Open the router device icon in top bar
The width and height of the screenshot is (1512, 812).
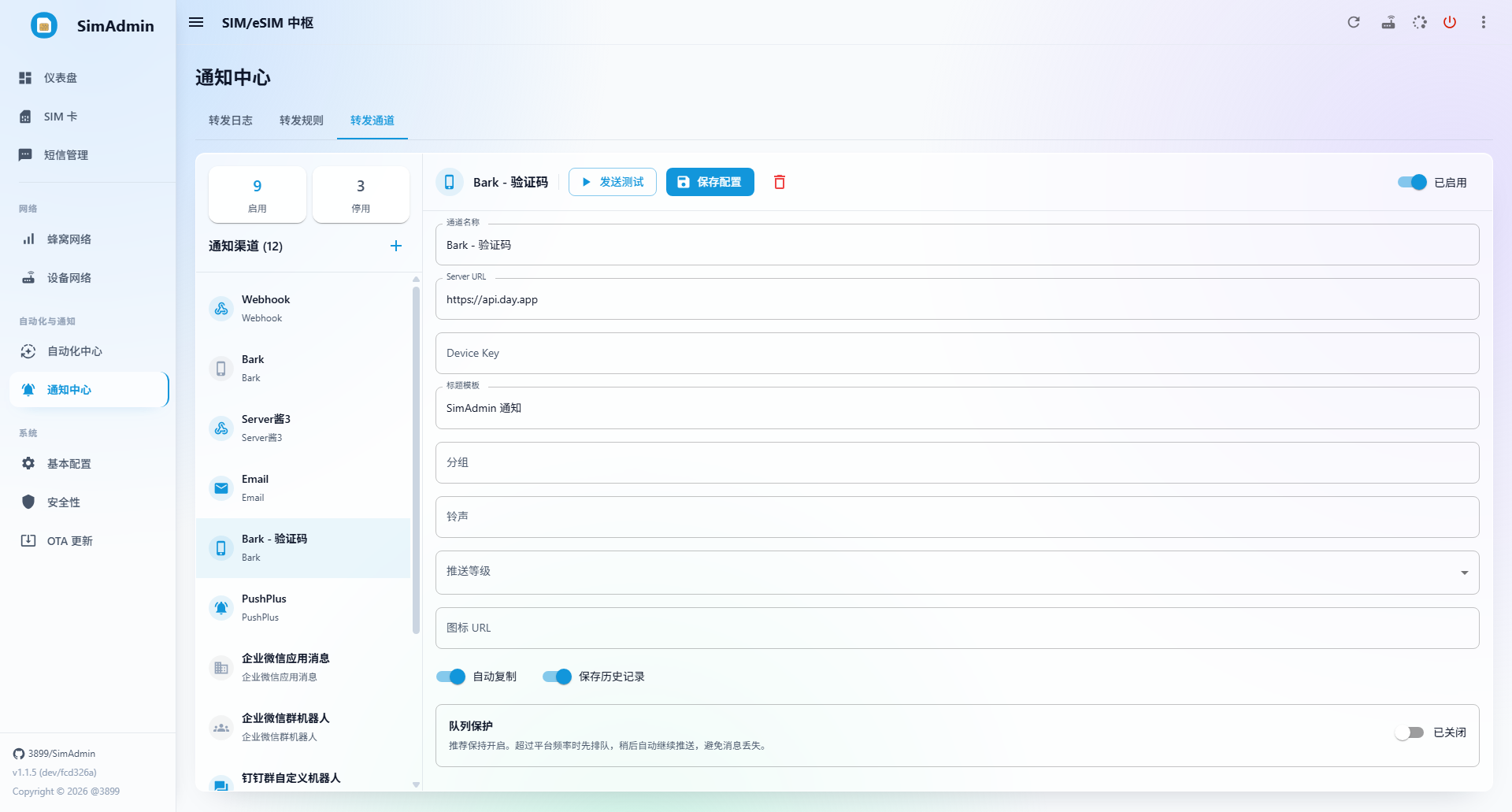(x=1388, y=22)
